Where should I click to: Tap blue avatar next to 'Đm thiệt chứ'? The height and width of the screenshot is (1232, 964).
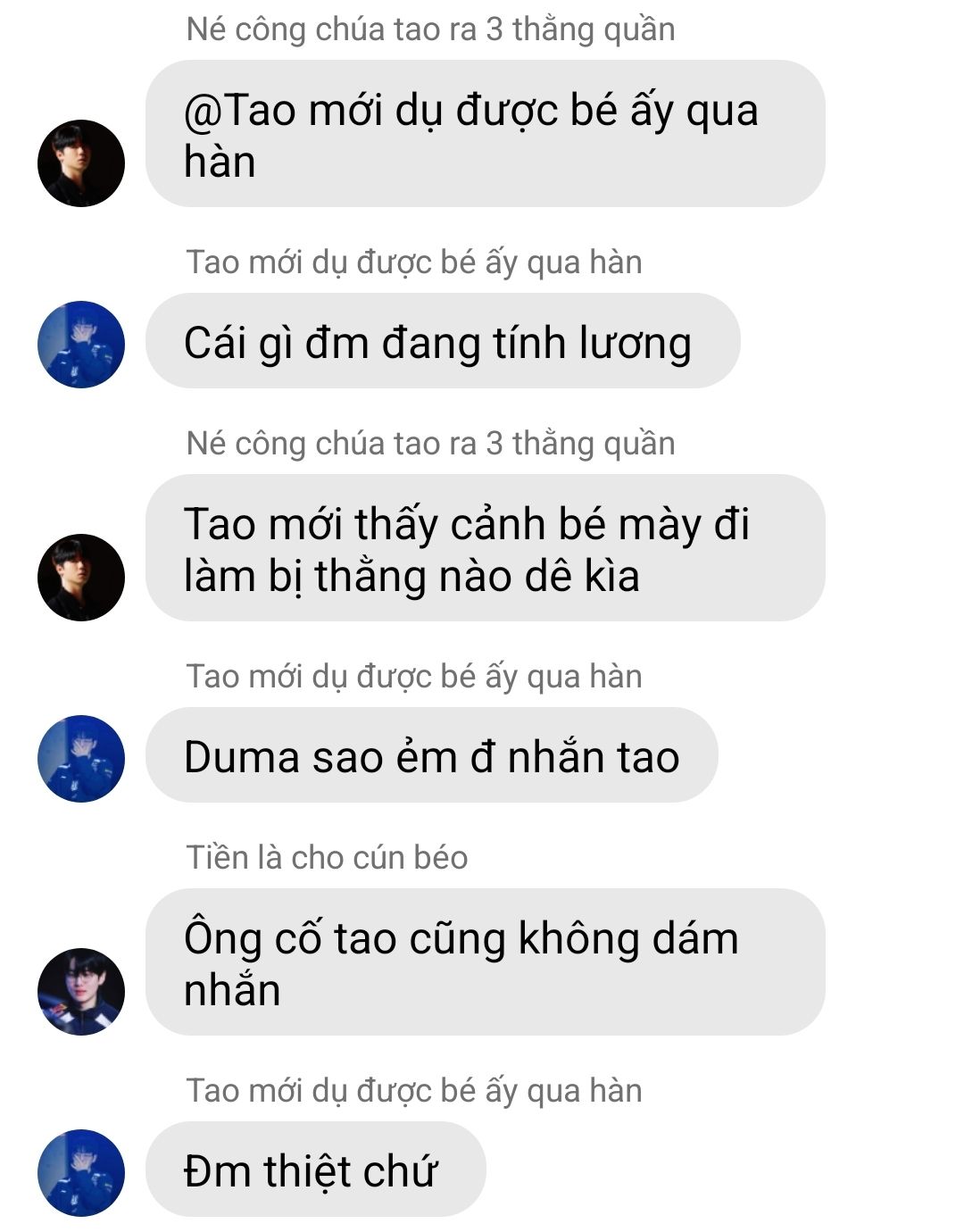click(81, 1173)
